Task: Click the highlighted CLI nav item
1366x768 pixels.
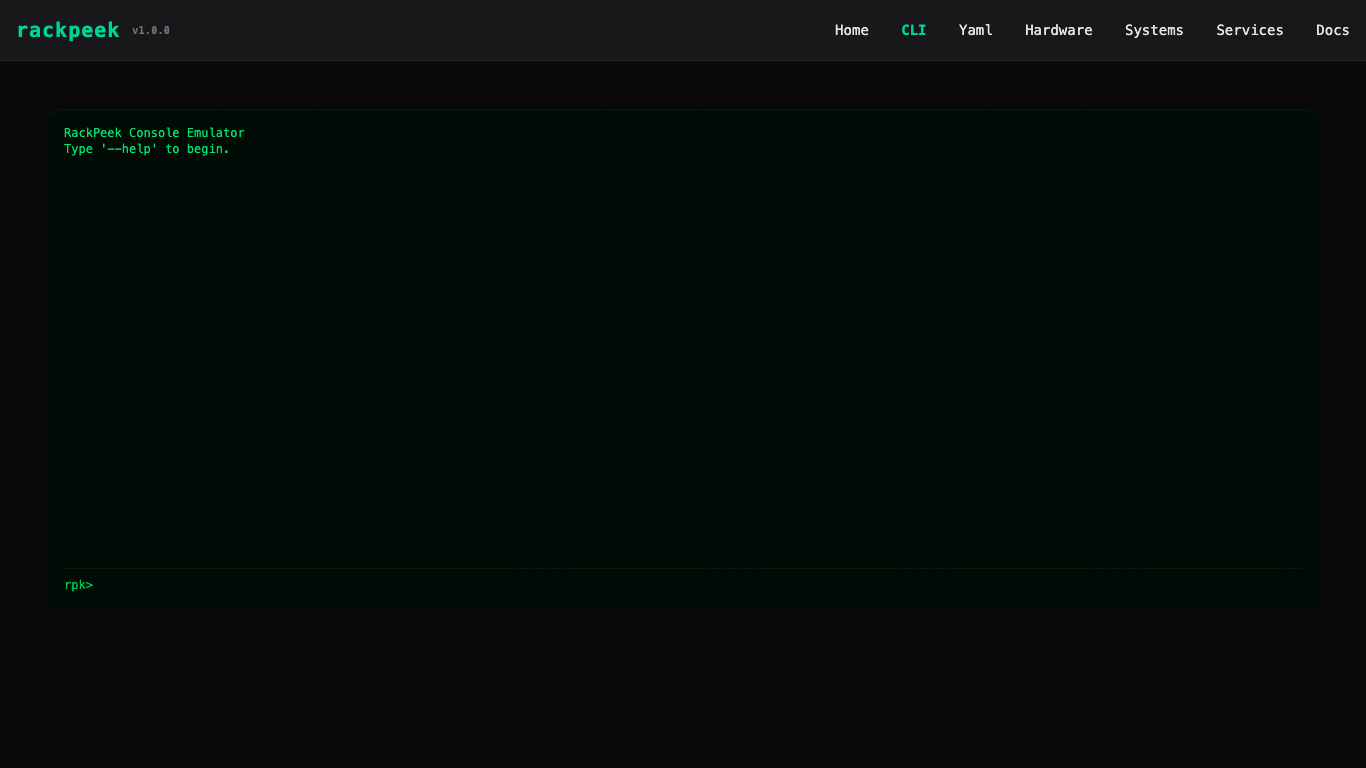Action: [x=913, y=30]
